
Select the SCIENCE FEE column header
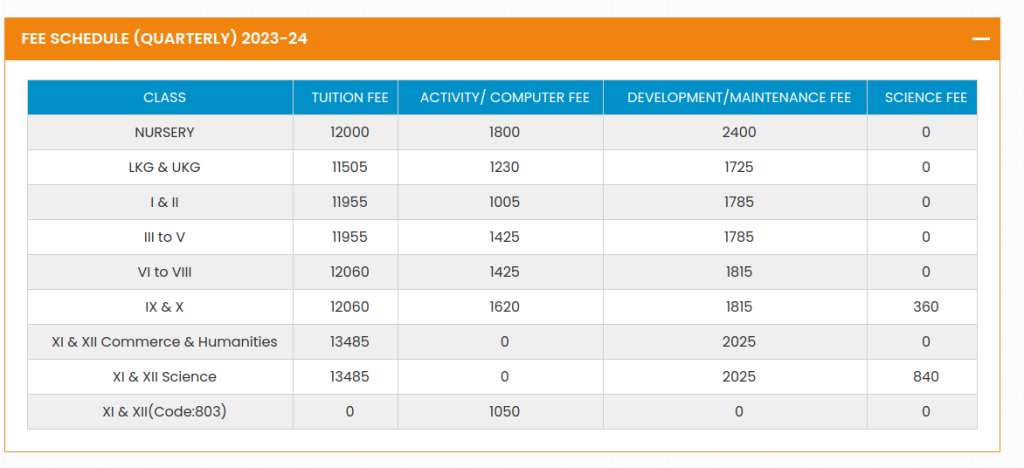point(925,97)
